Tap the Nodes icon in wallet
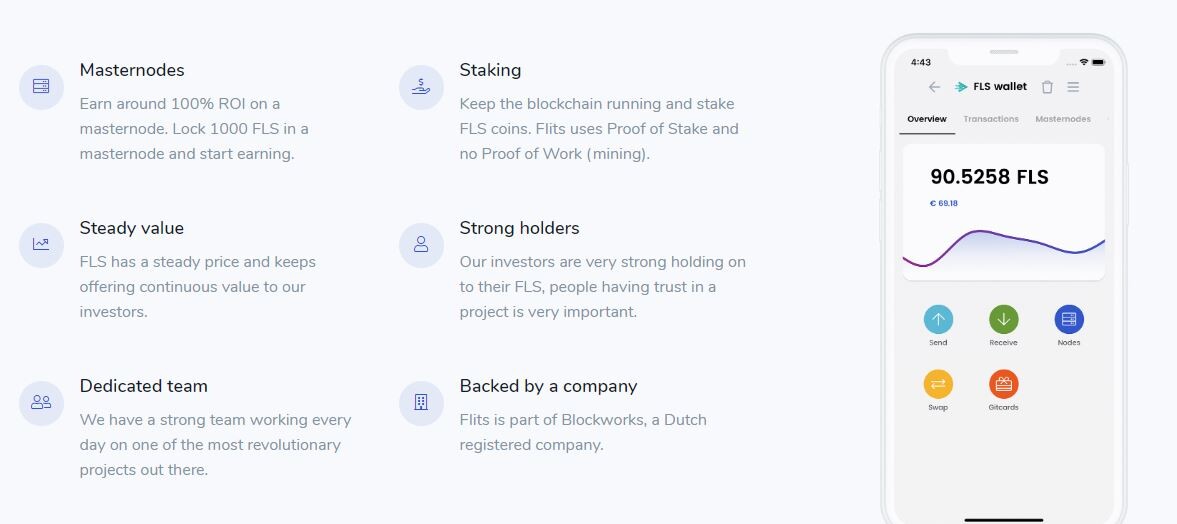The image size is (1177, 524). click(1069, 319)
